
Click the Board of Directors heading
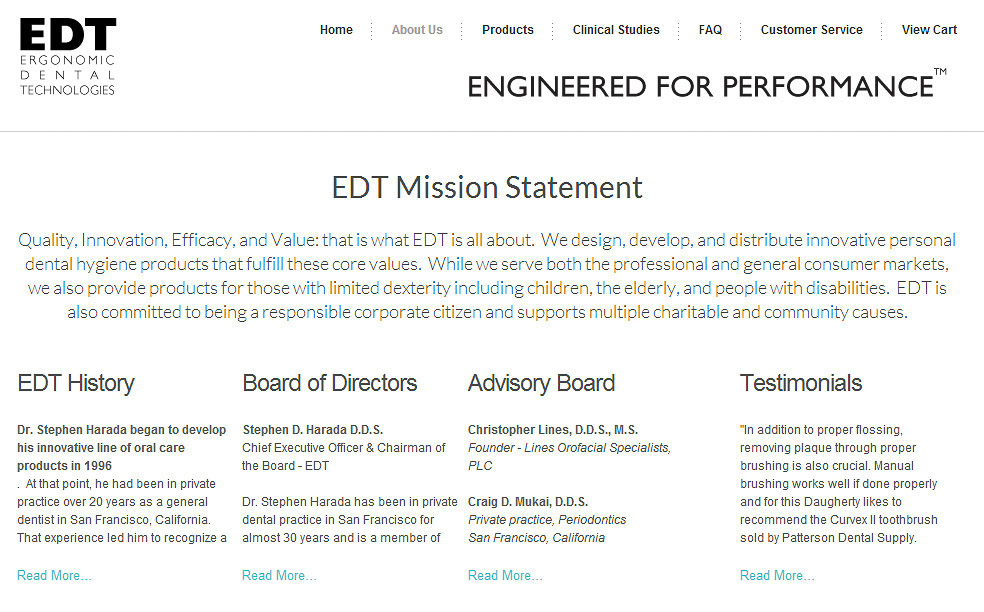point(330,383)
